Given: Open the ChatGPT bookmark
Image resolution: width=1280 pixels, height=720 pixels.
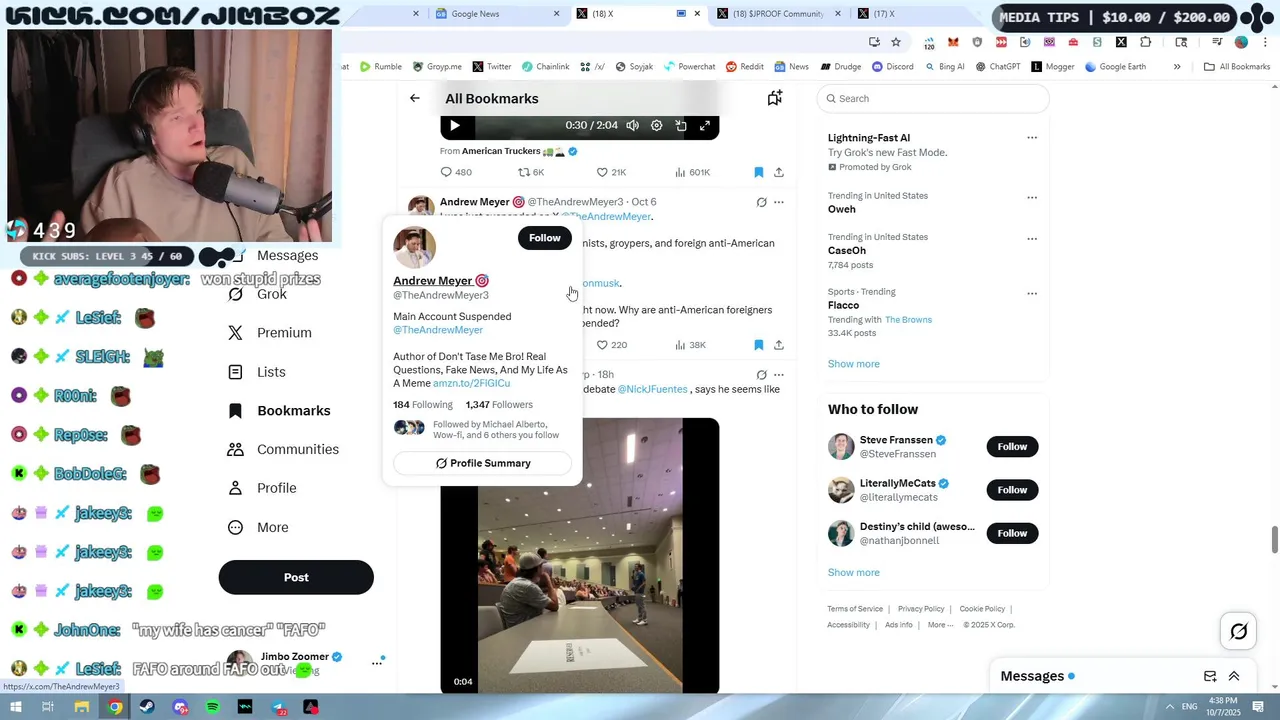Looking at the screenshot, I should pos(997,67).
